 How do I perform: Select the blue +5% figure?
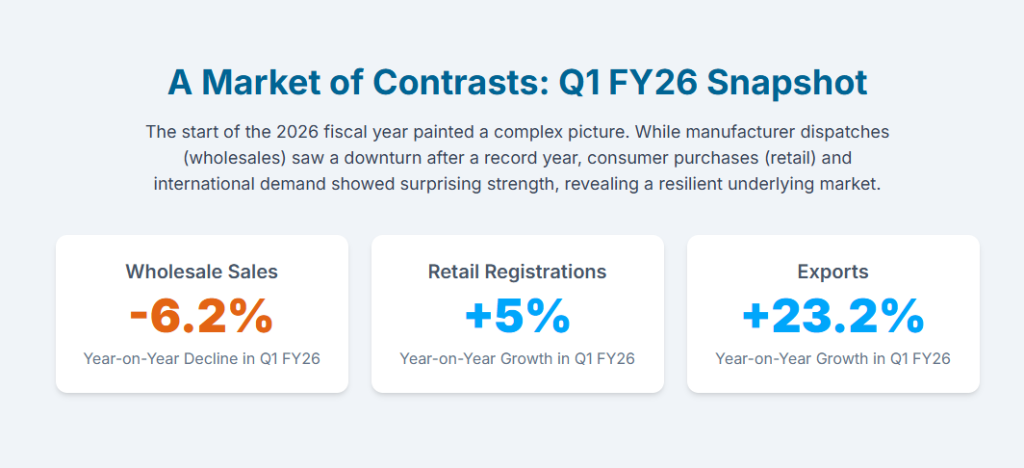[x=517, y=316]
